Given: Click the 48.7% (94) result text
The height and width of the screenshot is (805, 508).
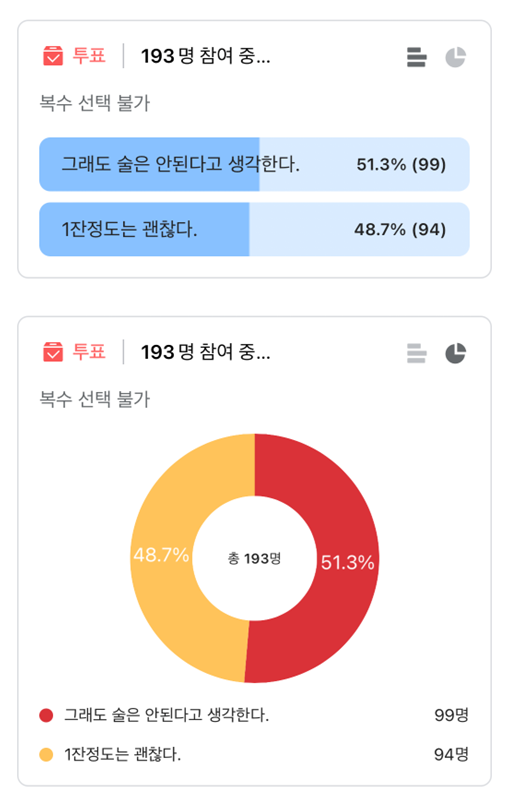Looking at the screenshot, I should click(400, 229).
